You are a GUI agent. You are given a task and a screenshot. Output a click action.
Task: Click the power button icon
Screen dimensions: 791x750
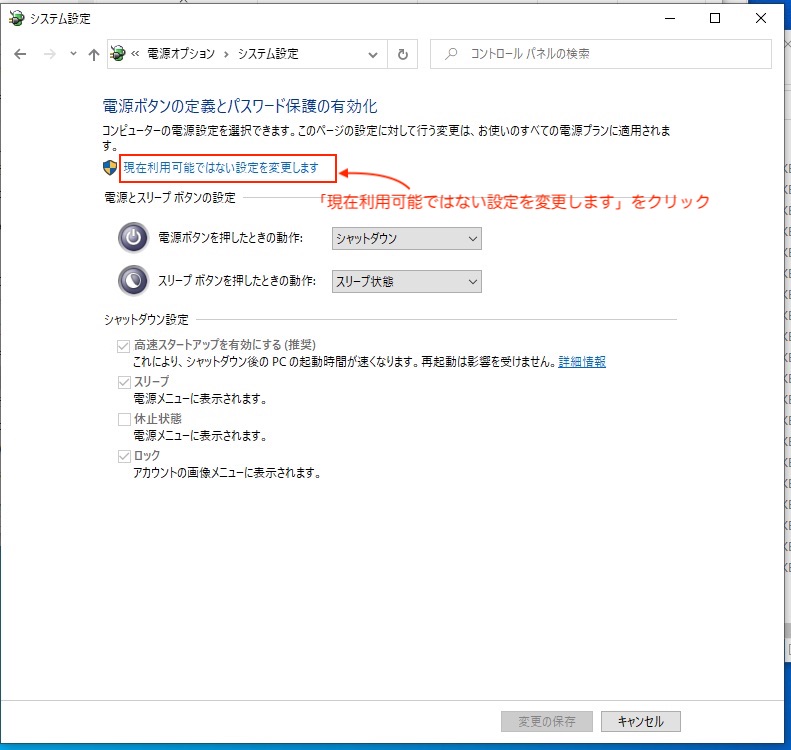point(133,237)
